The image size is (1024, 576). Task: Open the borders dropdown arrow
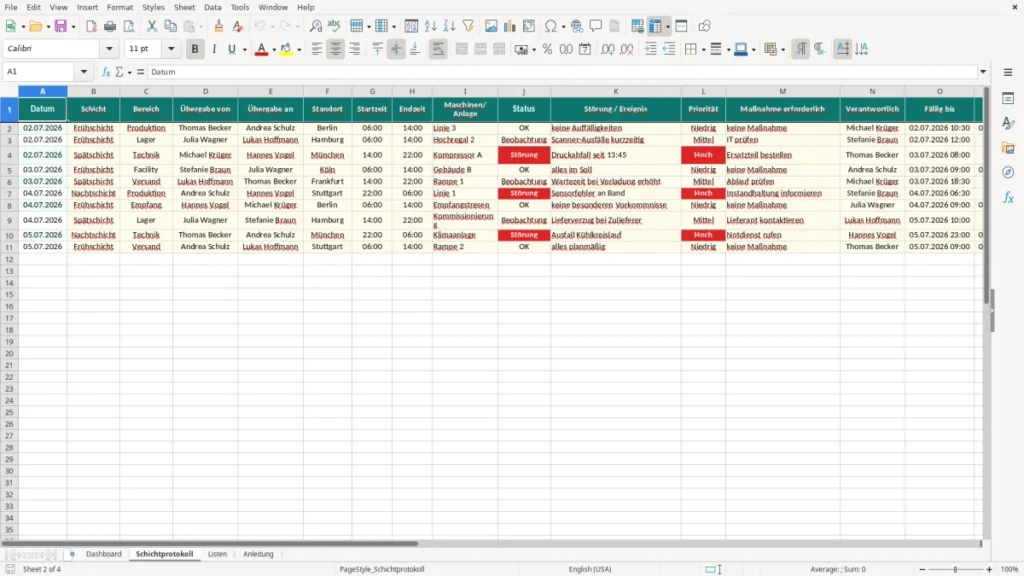(x=703, y=50)
